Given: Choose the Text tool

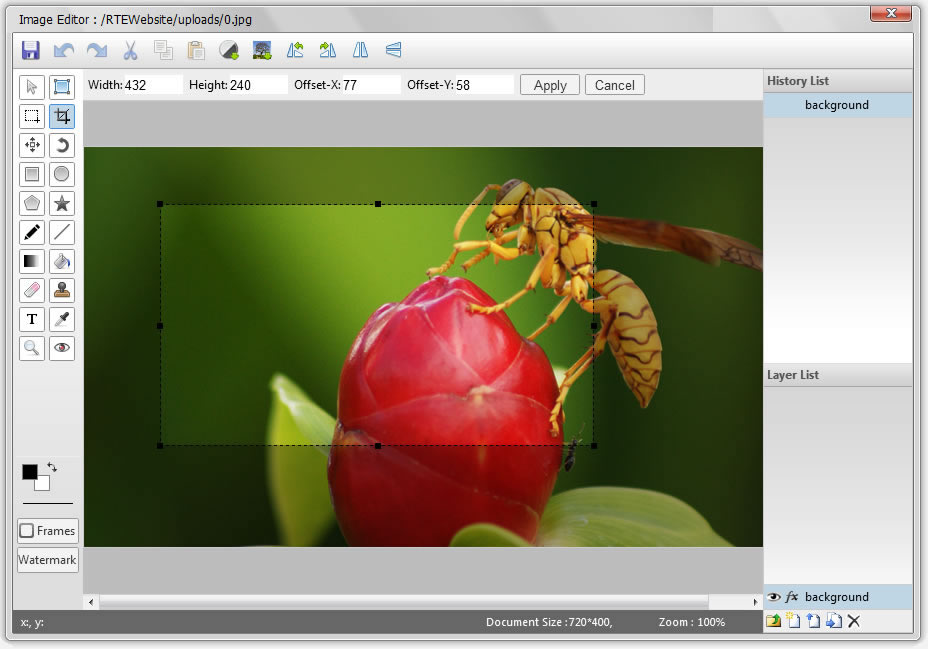Looking at the screenshot, I should tap(32, 320).
